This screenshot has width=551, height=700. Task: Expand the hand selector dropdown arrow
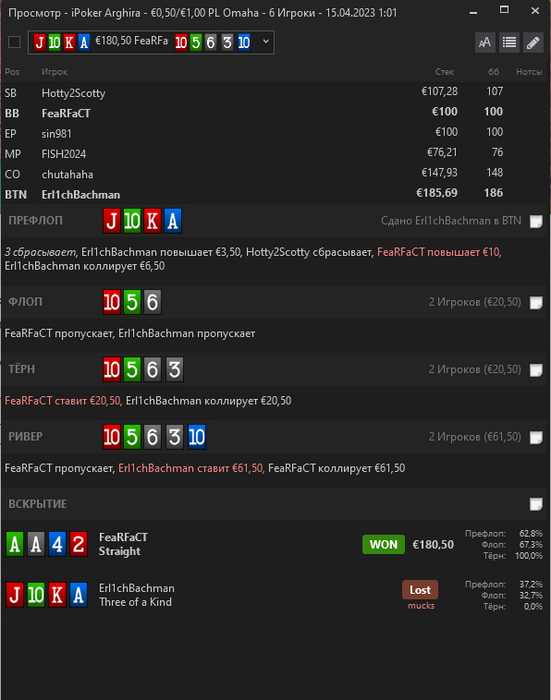[x=266, y=42]
